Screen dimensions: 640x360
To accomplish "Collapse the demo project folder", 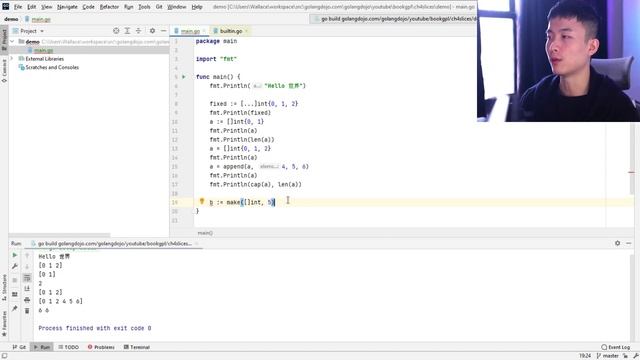I will (x=12, y=42).
